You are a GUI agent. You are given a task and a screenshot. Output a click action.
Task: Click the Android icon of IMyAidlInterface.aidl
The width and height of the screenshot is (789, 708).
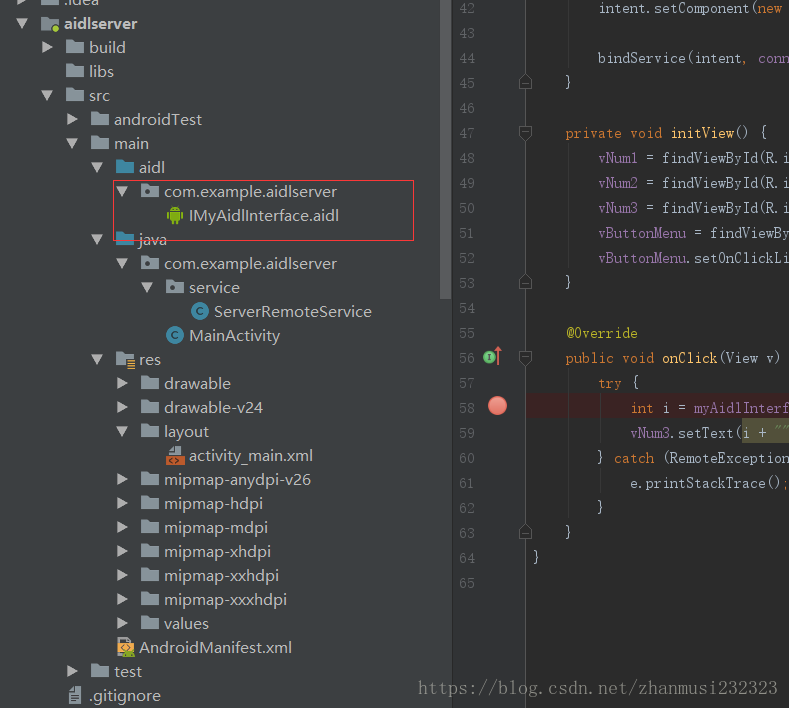175,215
